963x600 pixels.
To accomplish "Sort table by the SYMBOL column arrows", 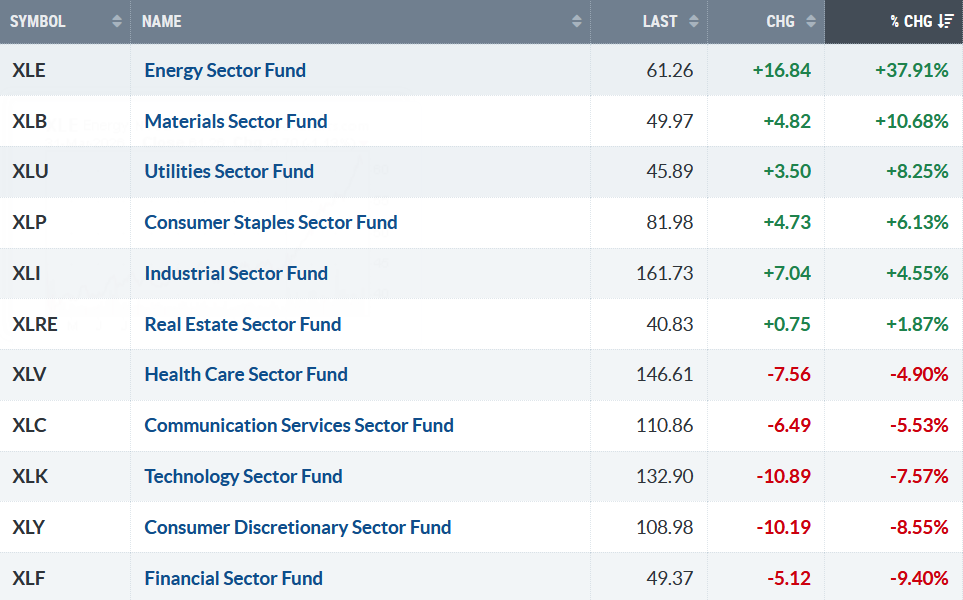I will (x=117, y=22).
